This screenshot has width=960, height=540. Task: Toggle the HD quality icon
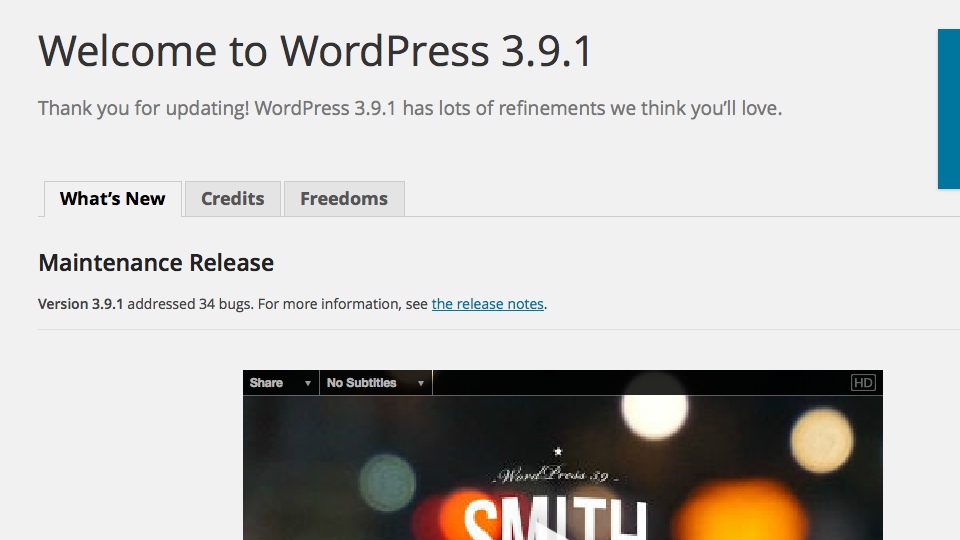click(863, 383)
